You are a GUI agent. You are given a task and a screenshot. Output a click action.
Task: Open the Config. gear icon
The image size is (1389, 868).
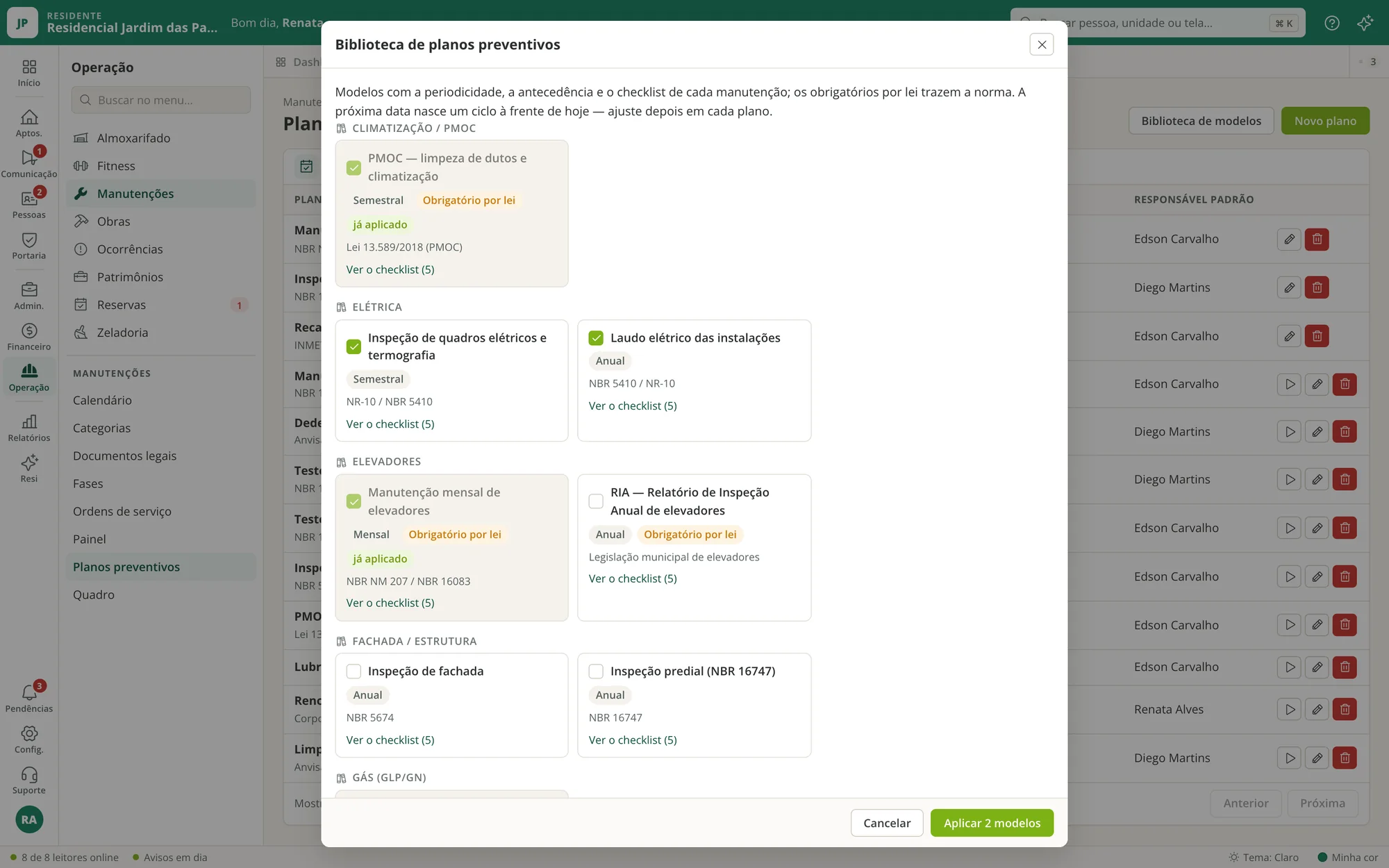[x=28, y=740]
